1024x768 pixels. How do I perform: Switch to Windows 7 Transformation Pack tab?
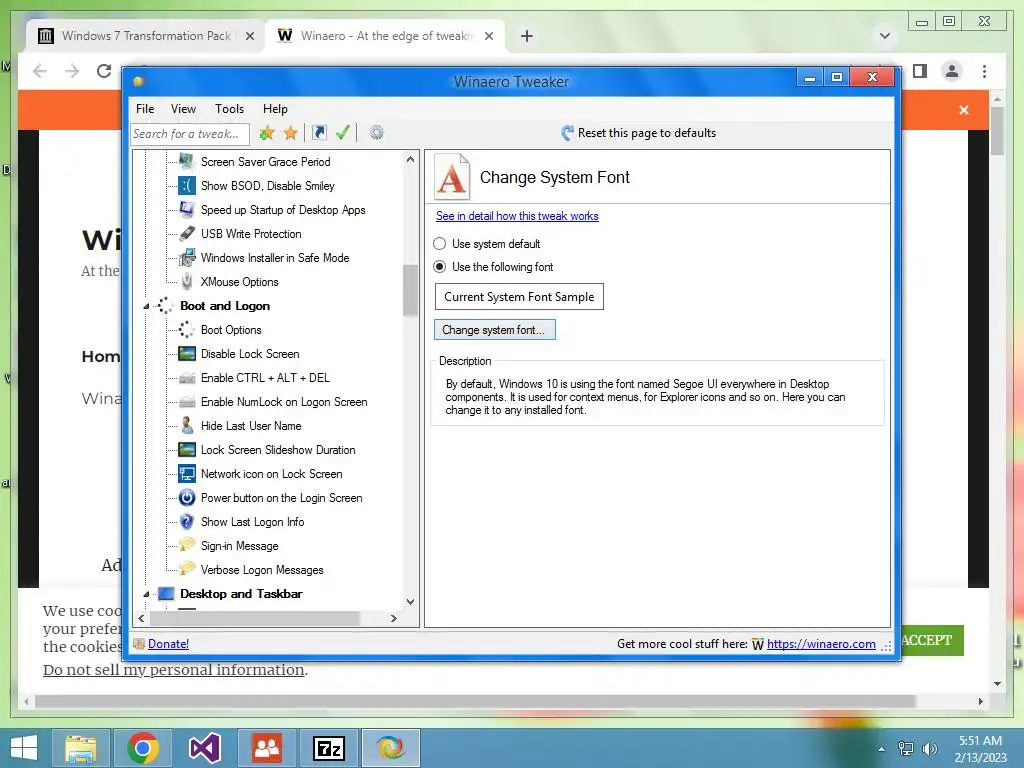[x=145, y=36]
